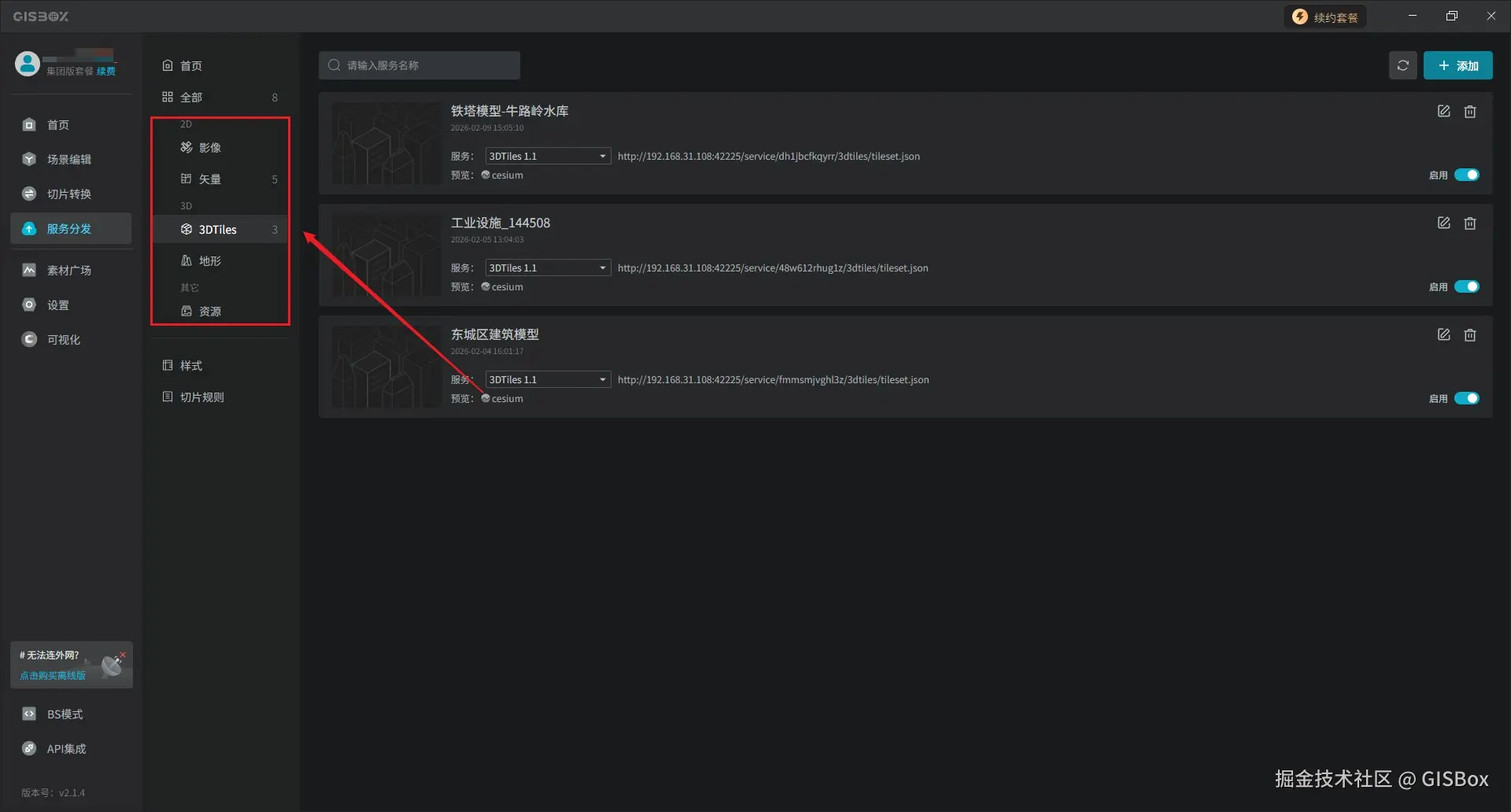
Task: Turn off 启用 for 工业设施_144508
Action: pos(1467,286)
